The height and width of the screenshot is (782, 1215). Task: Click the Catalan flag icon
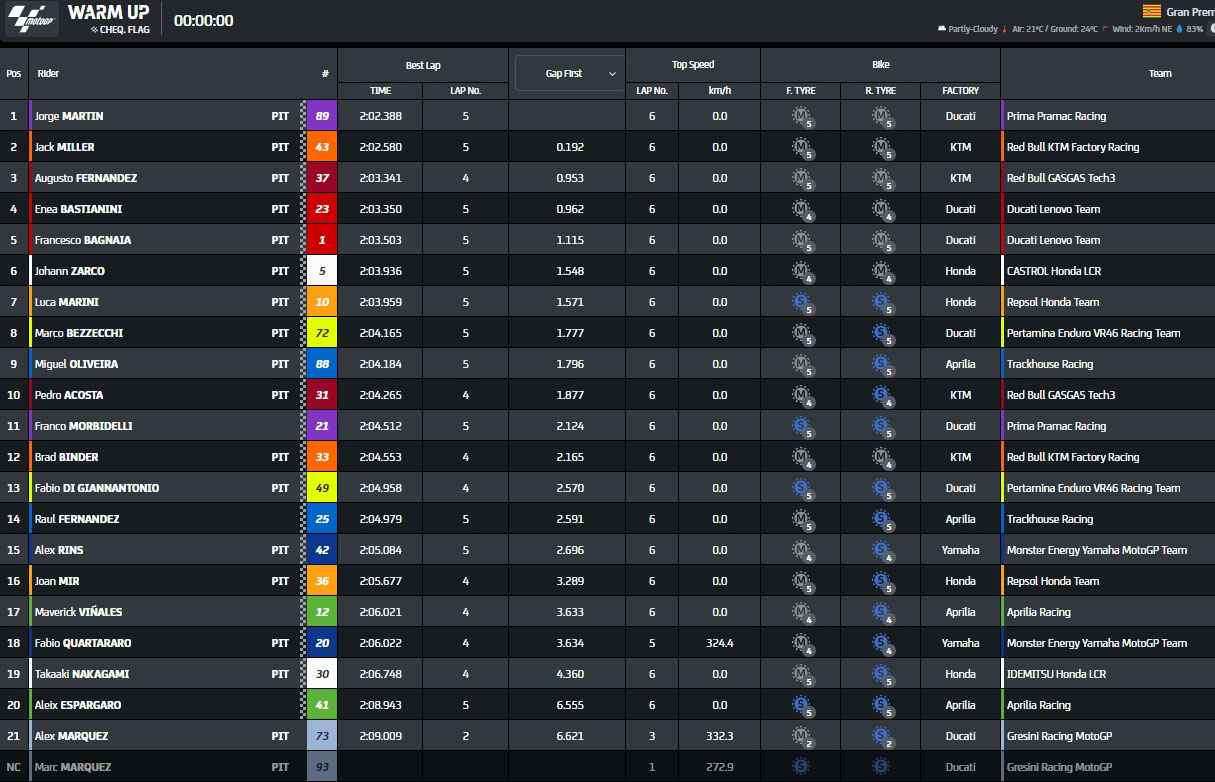coord(1153,12)
